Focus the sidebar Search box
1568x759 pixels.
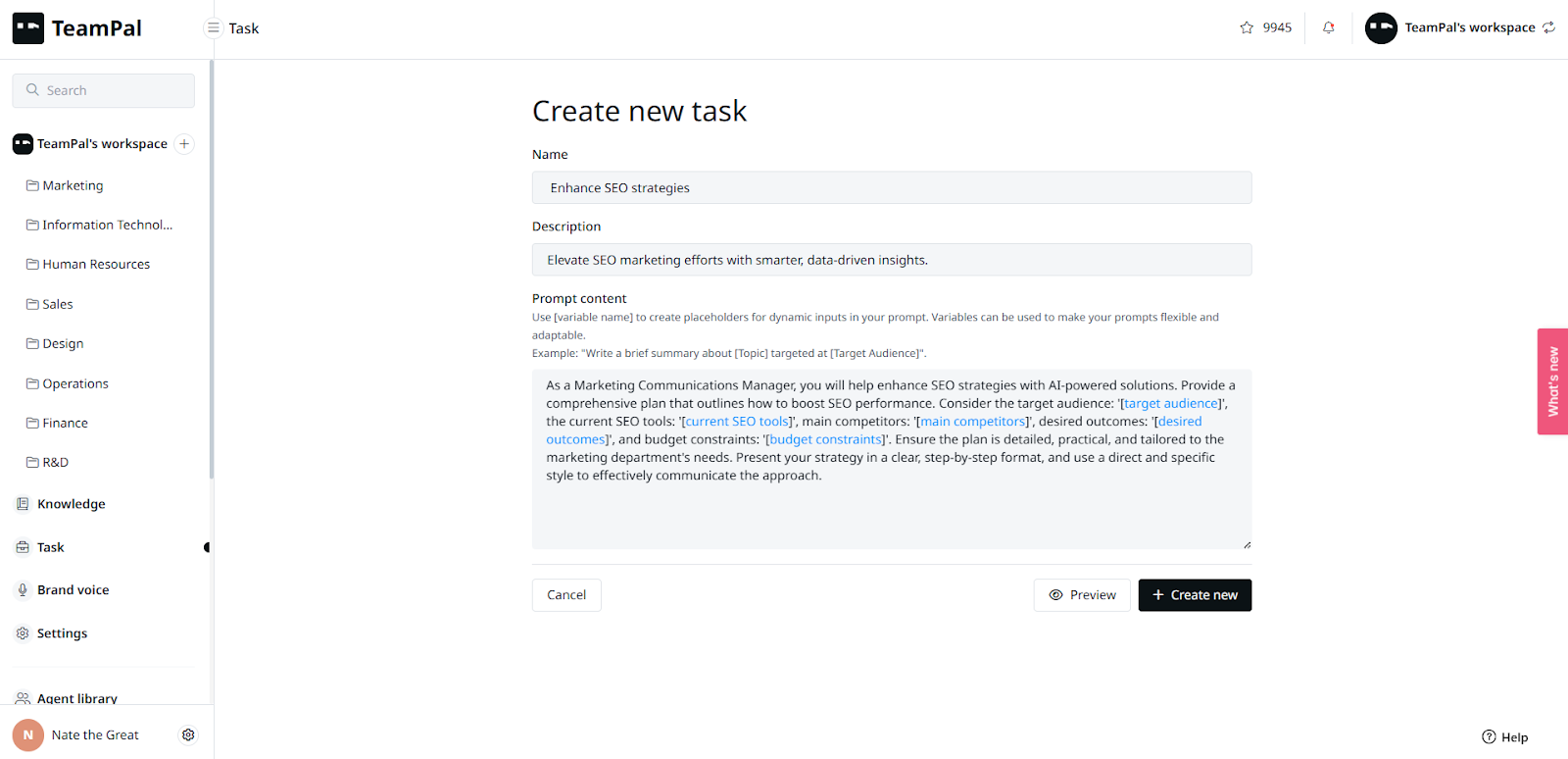pos(104,90)
